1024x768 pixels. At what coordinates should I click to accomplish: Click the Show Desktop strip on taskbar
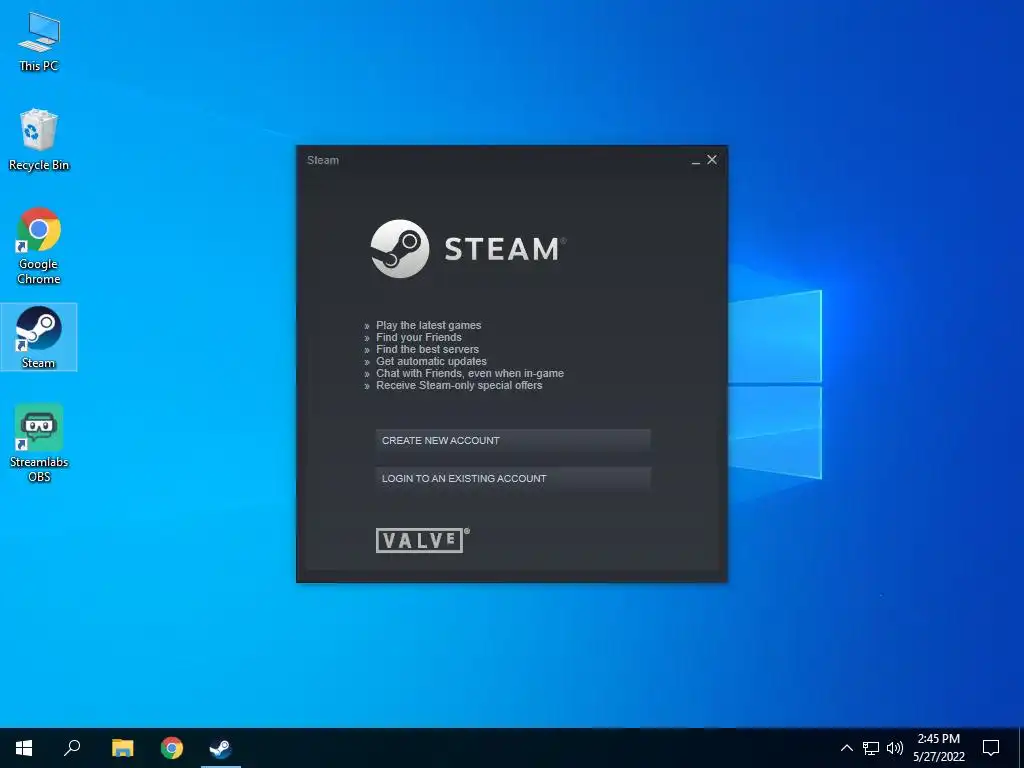(x=1021, y=748)
